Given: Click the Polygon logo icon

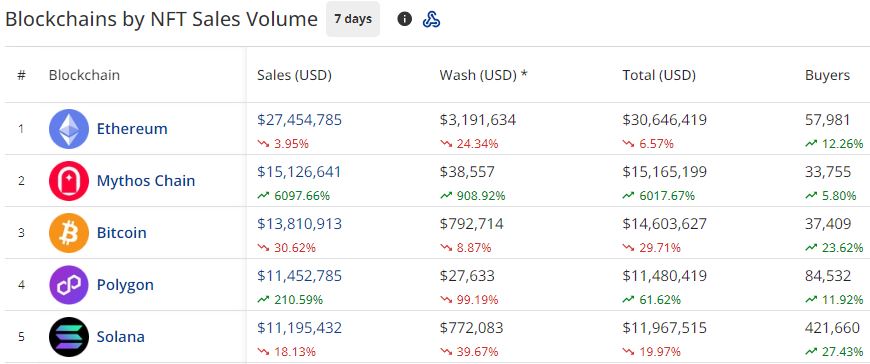Looking at the screenshot, I should [x=69, y=285].
